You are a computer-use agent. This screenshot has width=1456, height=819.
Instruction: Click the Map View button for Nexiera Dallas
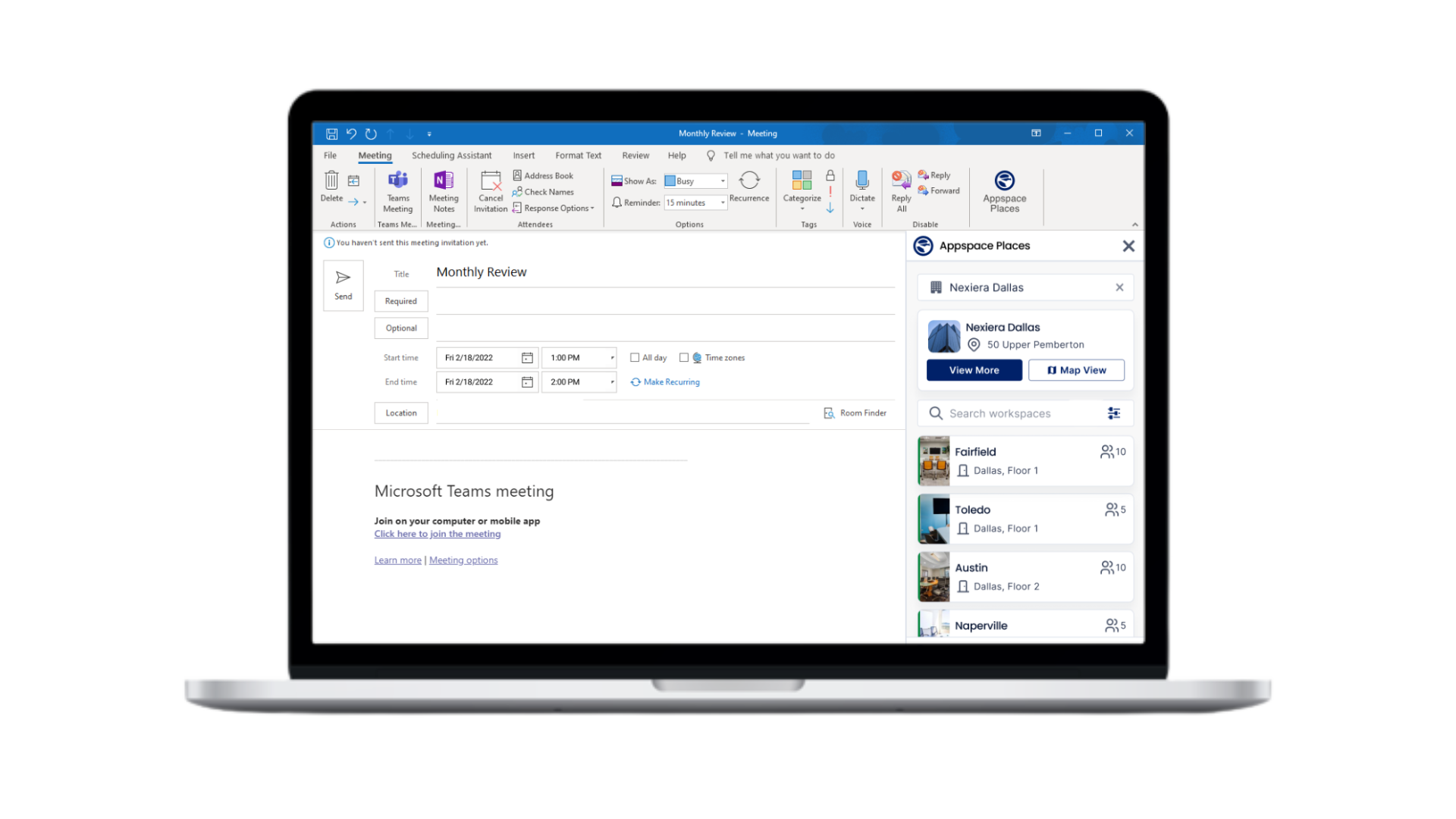[1077, 370]
